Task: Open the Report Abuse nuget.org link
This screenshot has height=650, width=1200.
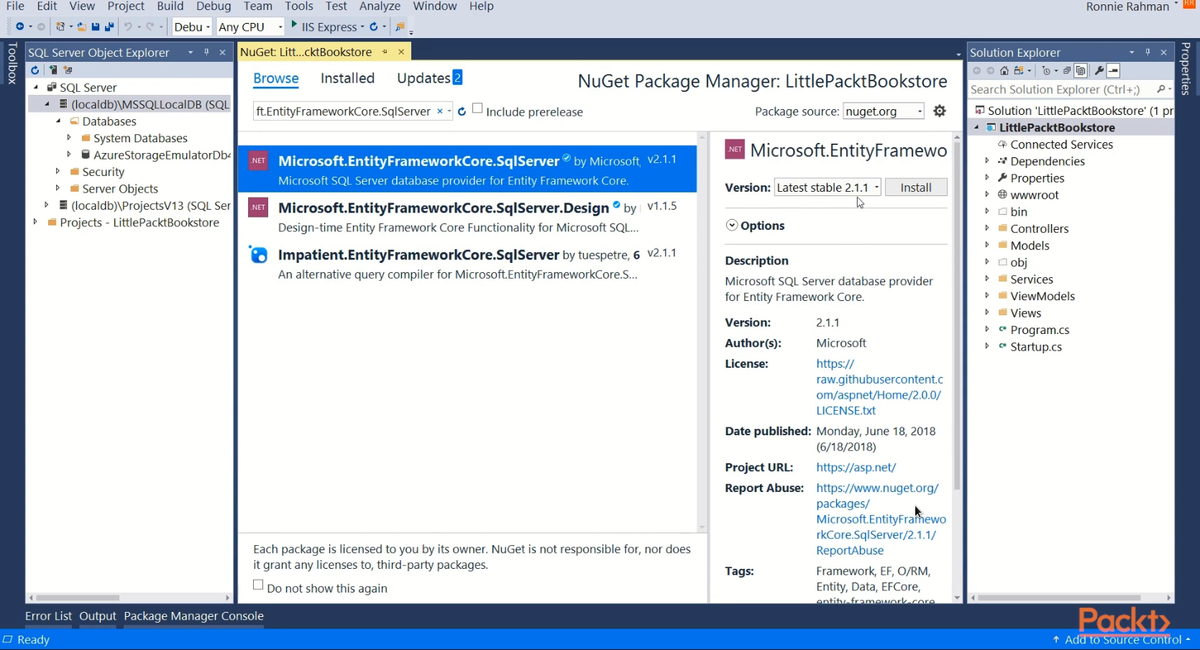Action: point(880,519)
